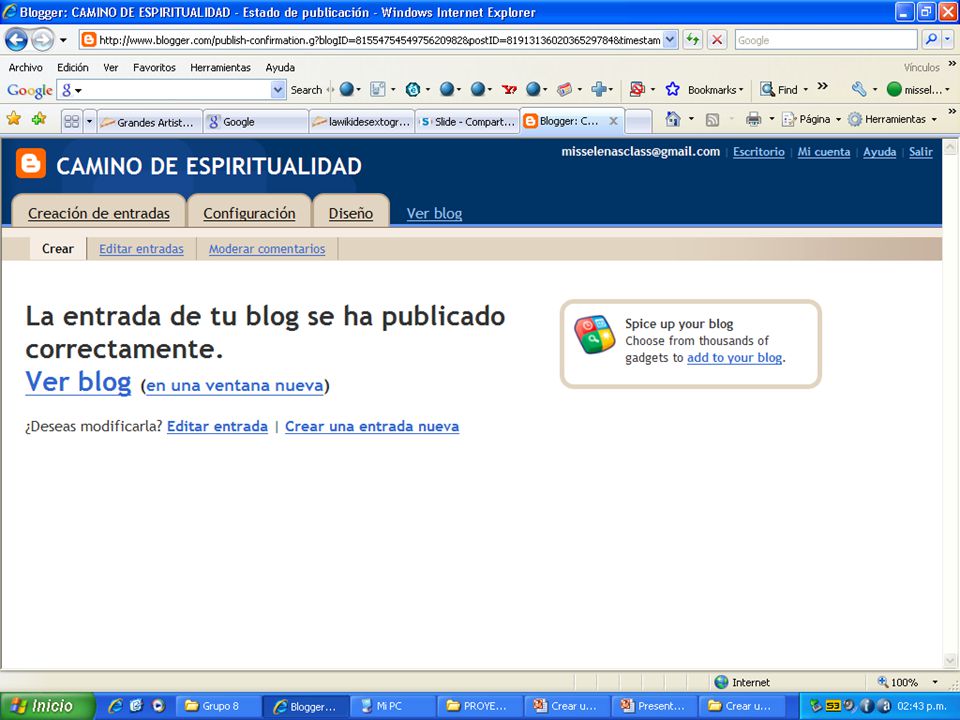Open the Mi PC taskbar button
This screenshot has height=720, width=960.
(x=392, y=706)
